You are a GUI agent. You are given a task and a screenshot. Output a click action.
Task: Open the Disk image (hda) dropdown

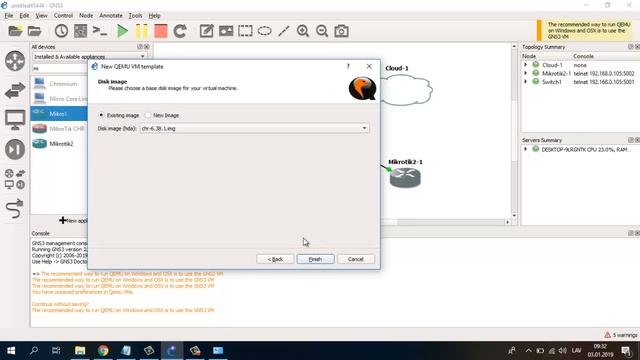click(x=254, y=128)
